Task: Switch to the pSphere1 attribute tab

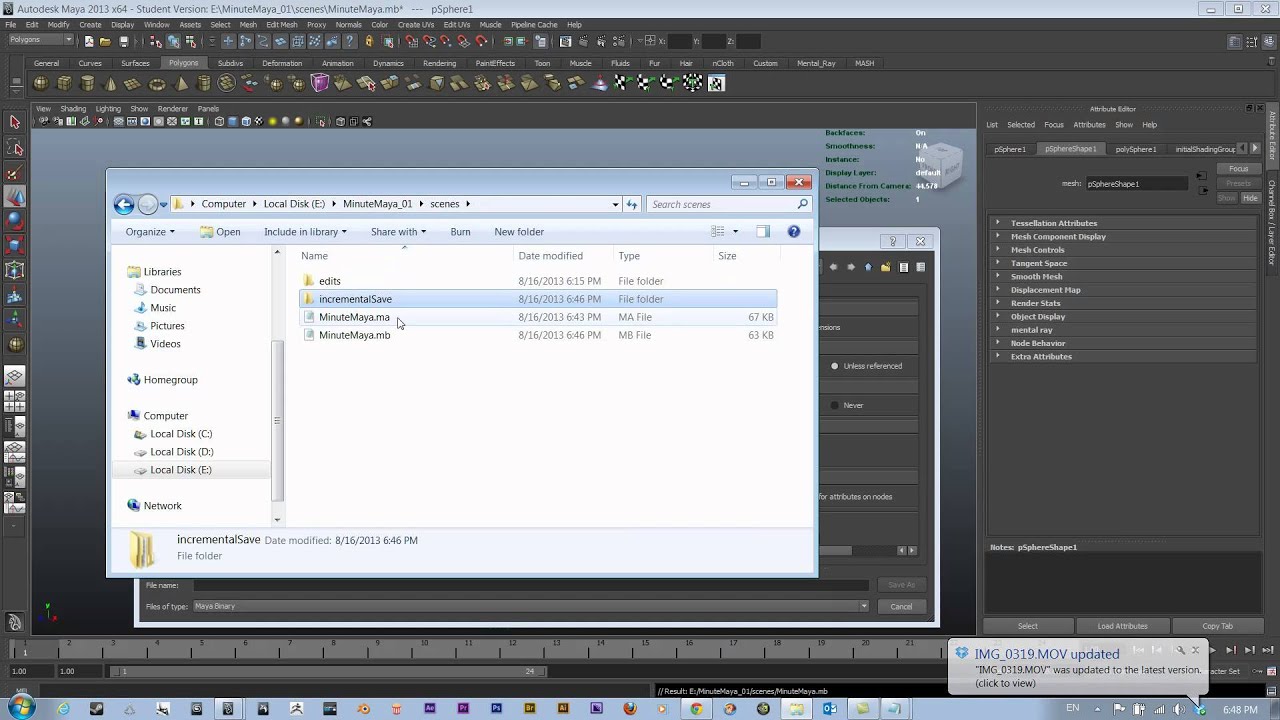Action: (1010, 149)
